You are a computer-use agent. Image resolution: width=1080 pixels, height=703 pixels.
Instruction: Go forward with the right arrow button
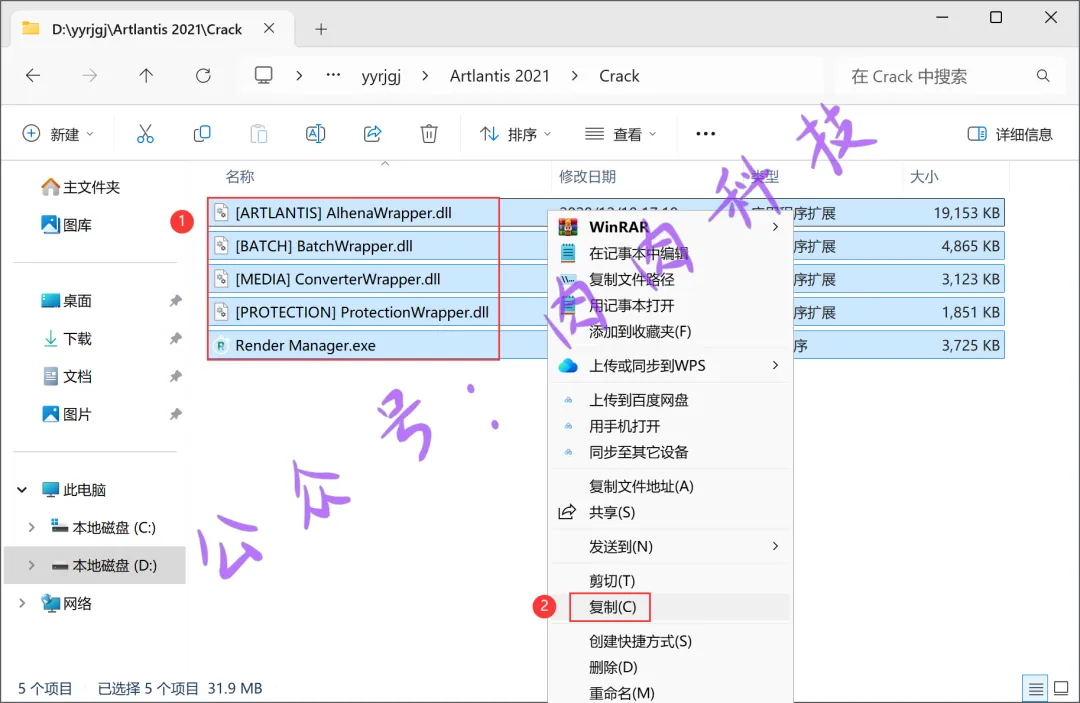click(x=90, y=76)
